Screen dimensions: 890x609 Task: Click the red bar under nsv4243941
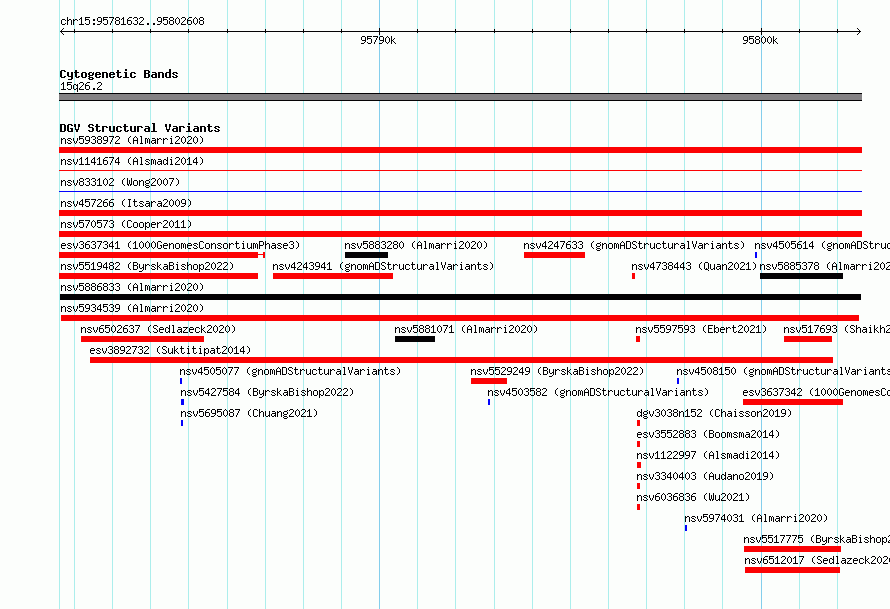pos(333,276)
